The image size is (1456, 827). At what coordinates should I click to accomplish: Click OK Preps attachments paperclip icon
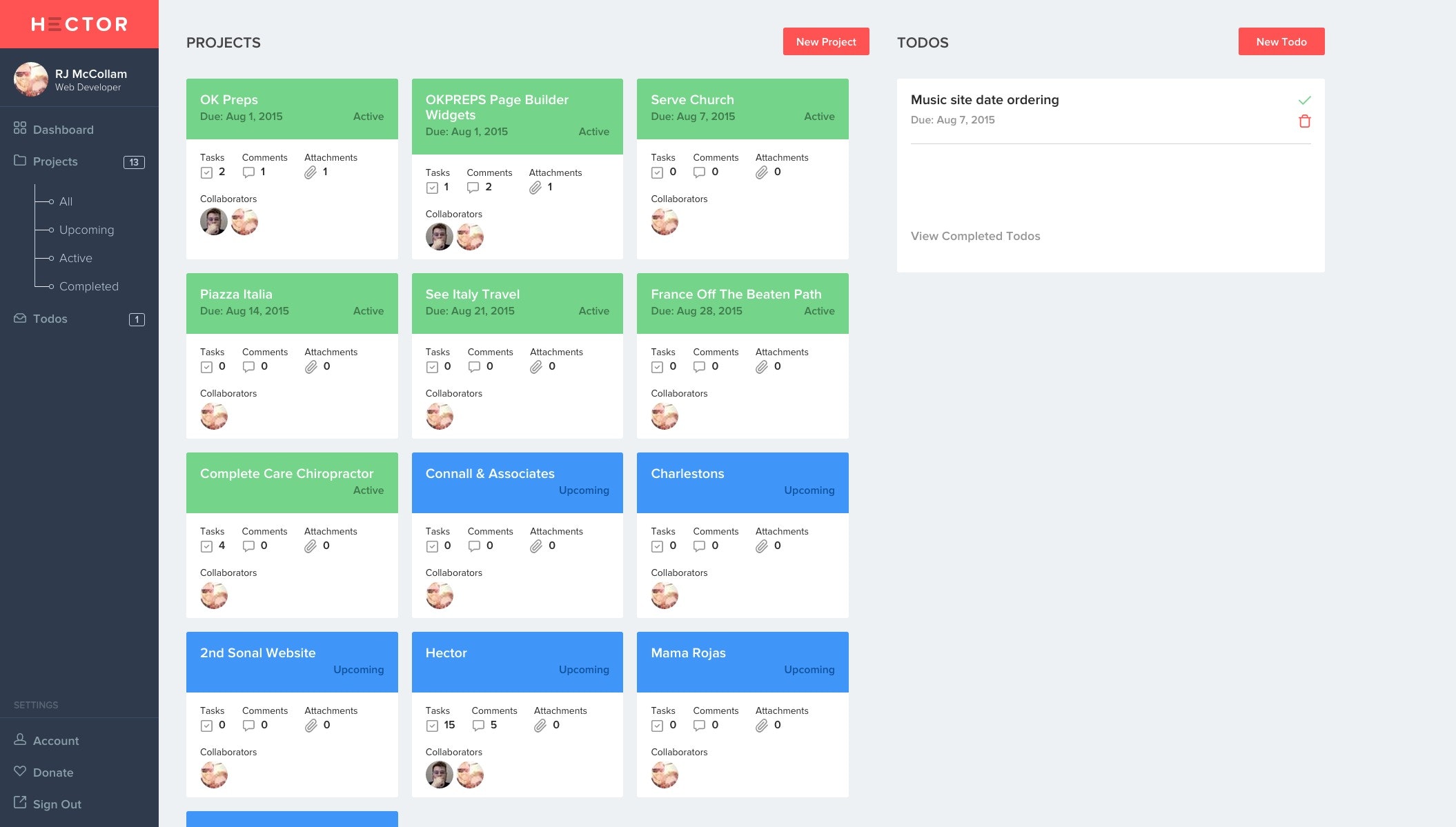point(311,172)
